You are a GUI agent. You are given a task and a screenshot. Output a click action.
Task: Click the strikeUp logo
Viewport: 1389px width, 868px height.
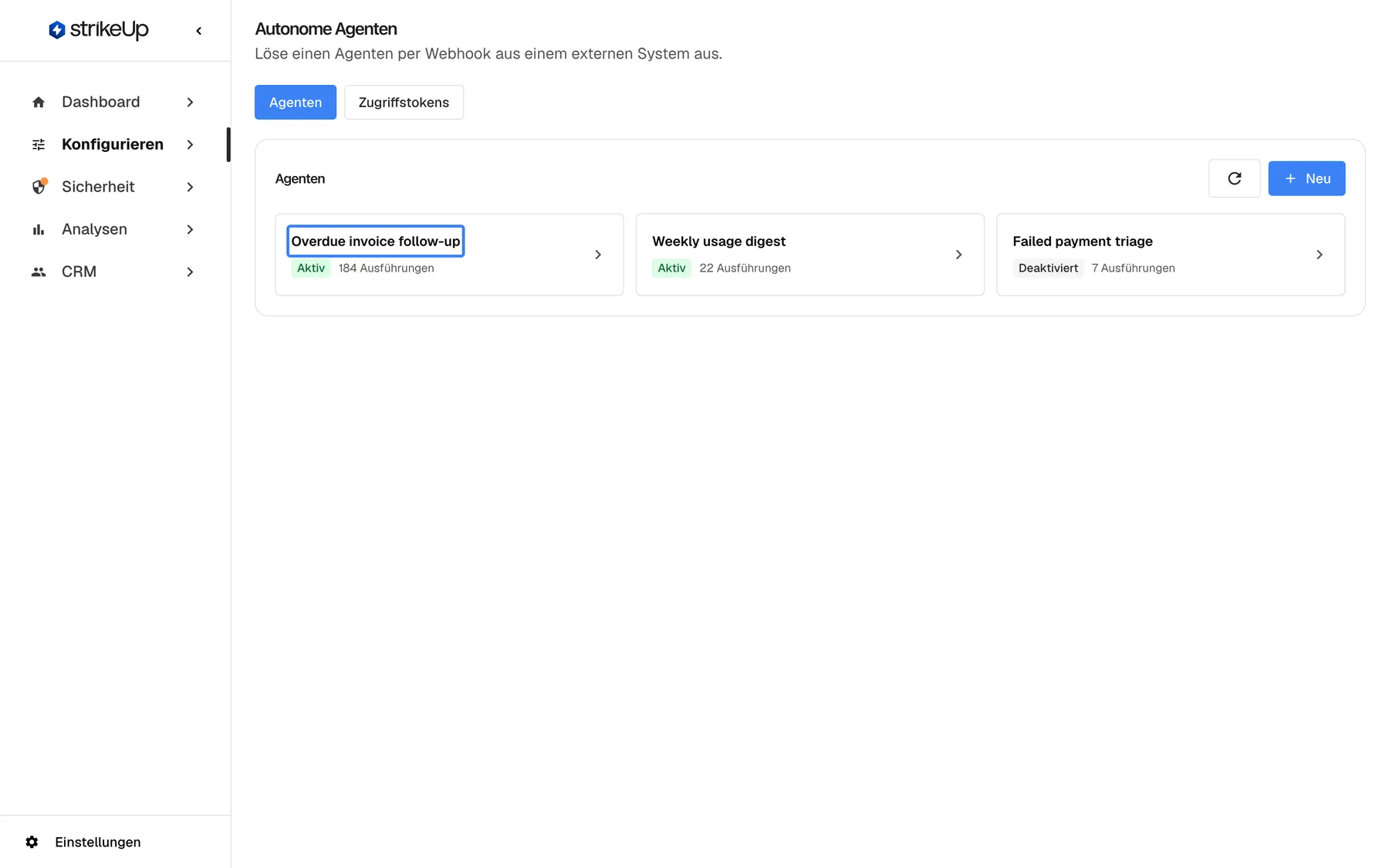pos(99,30)
